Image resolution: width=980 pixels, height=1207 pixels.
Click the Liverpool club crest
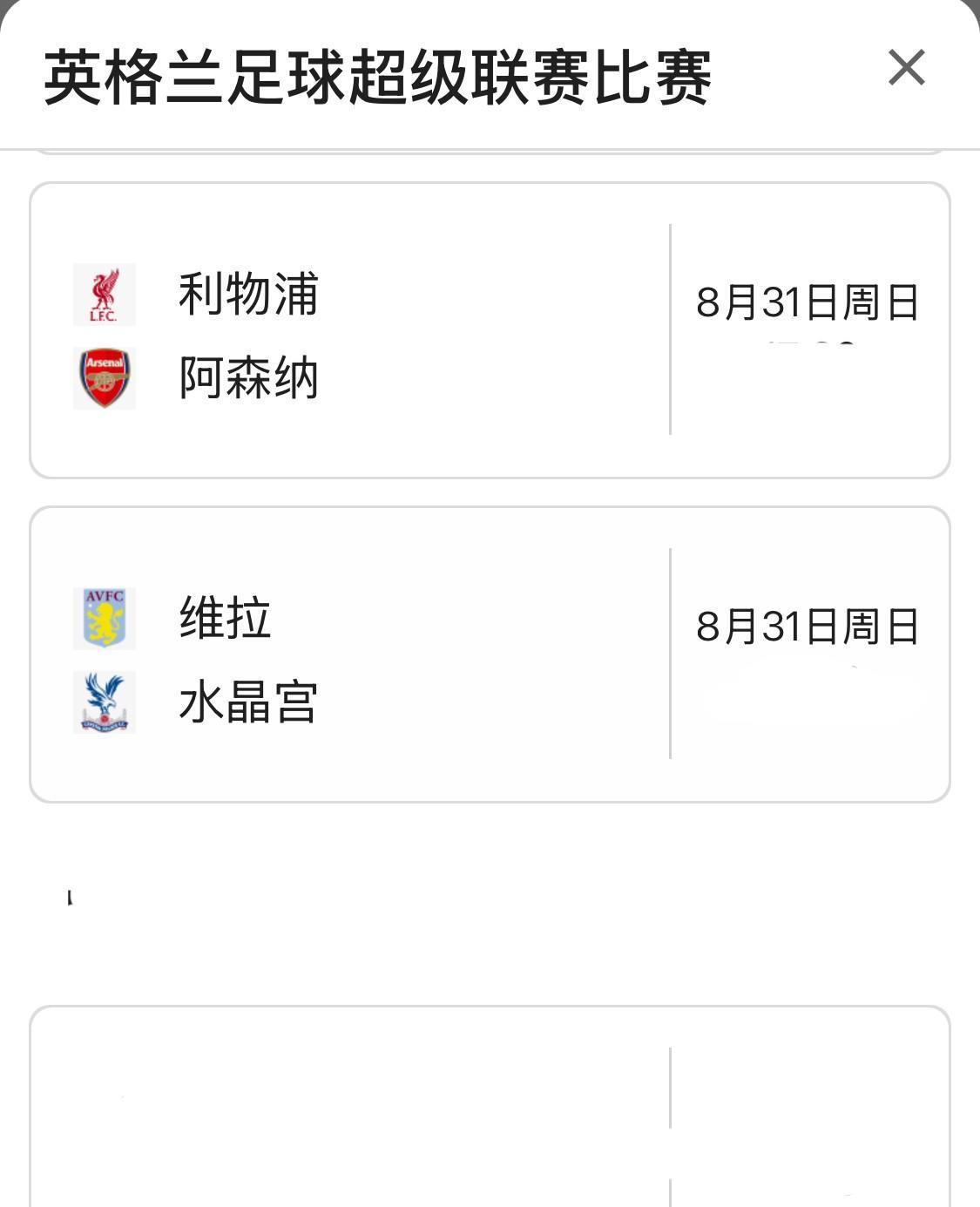coord(105,295)
